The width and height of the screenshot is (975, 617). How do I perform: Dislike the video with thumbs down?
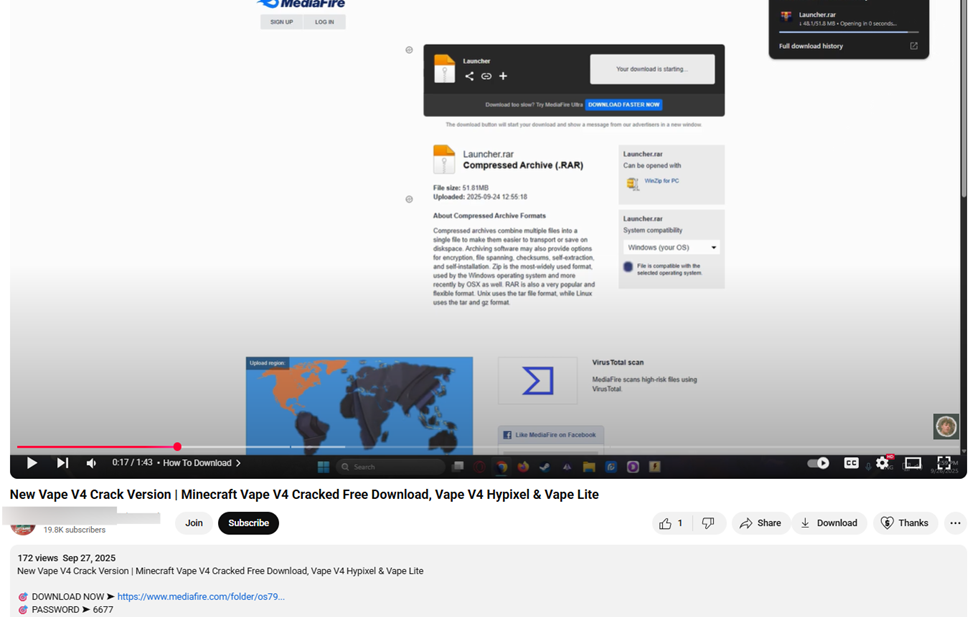(708, 523)
